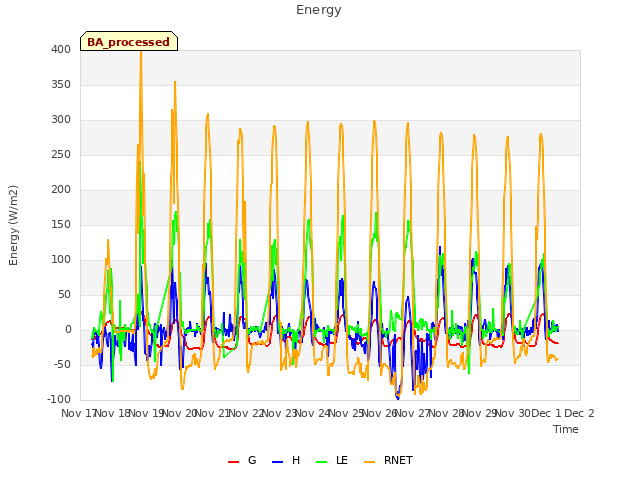Click the orange RNET legend swatch
The height and width of the screenshot is (480, 640).
point(369,462)
